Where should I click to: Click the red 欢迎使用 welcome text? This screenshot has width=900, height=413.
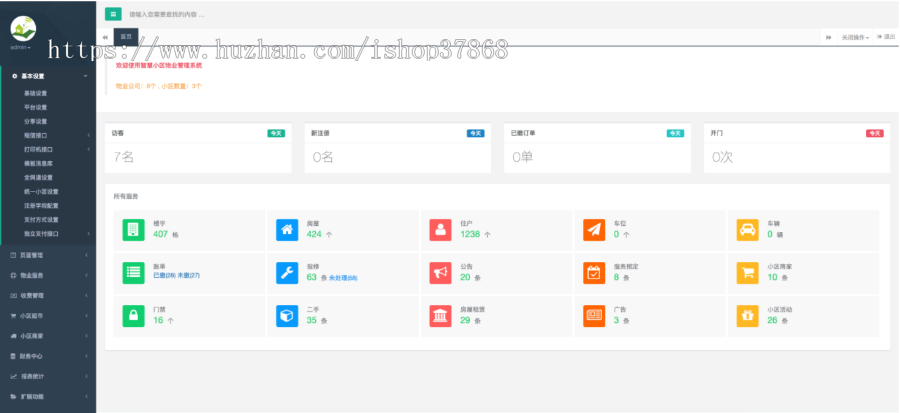point(158,65)
